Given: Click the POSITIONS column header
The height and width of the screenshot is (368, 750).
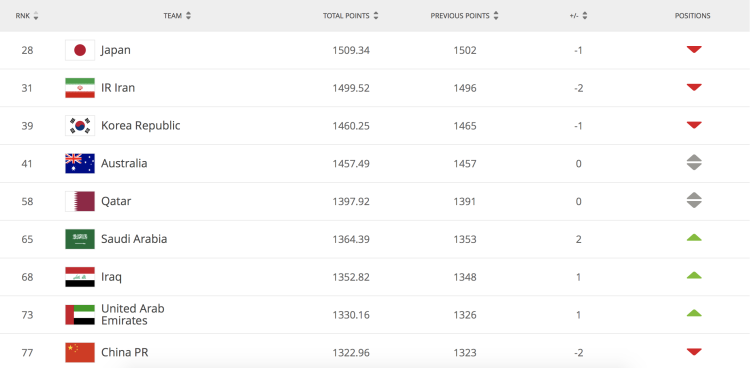Looking at the screenshot, I should point(693,16).
